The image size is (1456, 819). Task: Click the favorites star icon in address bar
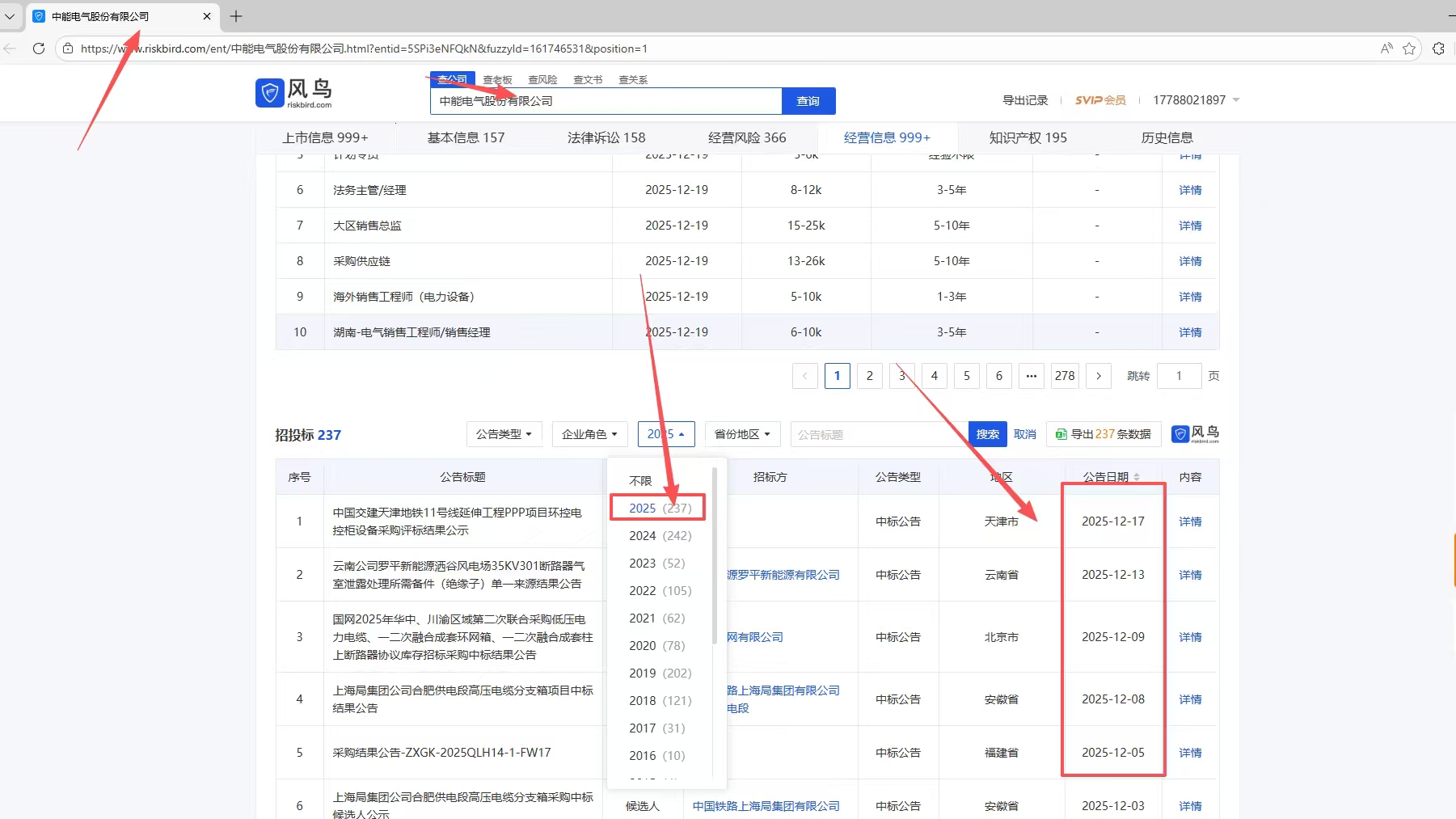[1409, 49]
